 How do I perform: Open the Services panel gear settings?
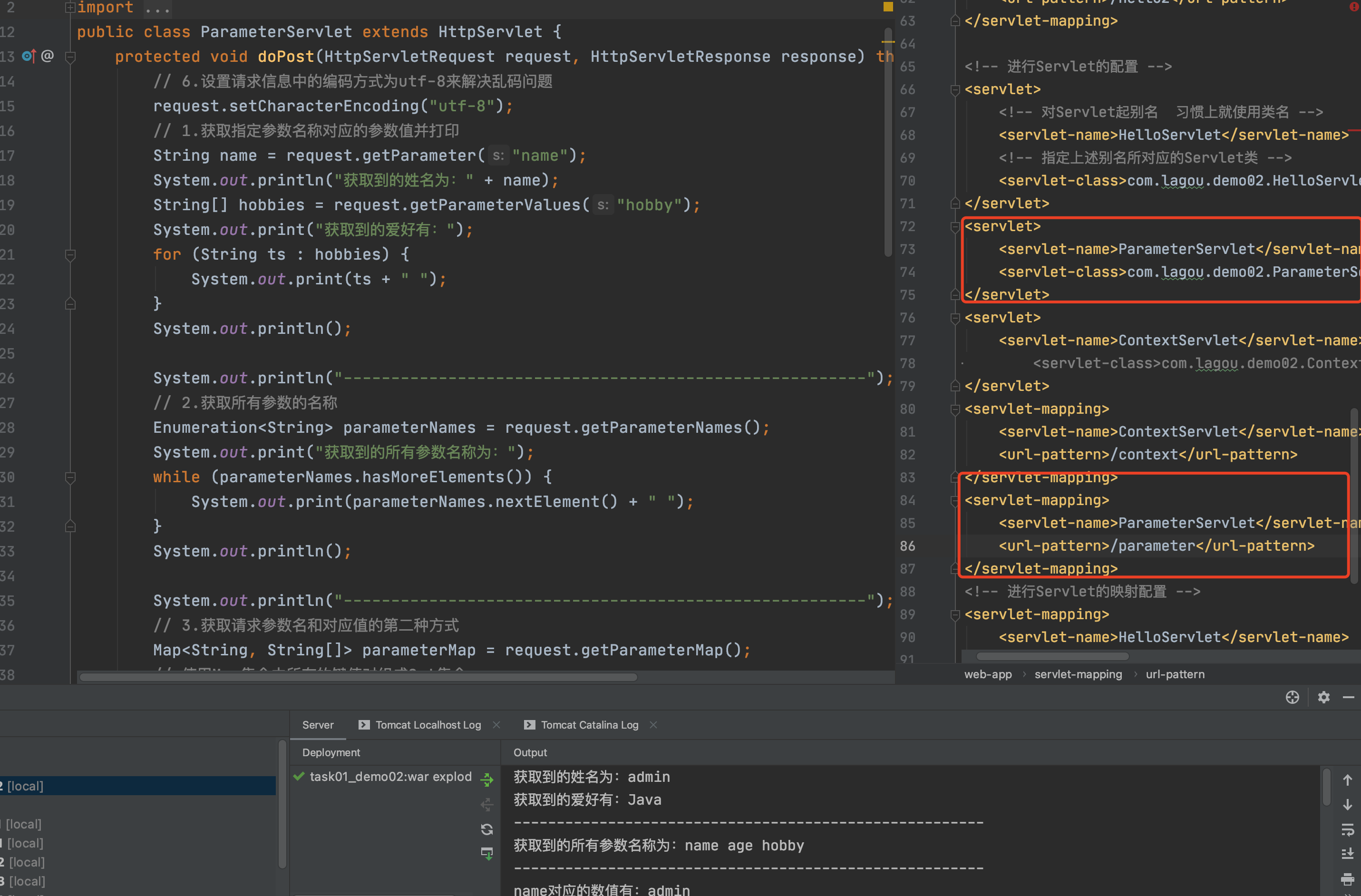[x=1323, y=697]
